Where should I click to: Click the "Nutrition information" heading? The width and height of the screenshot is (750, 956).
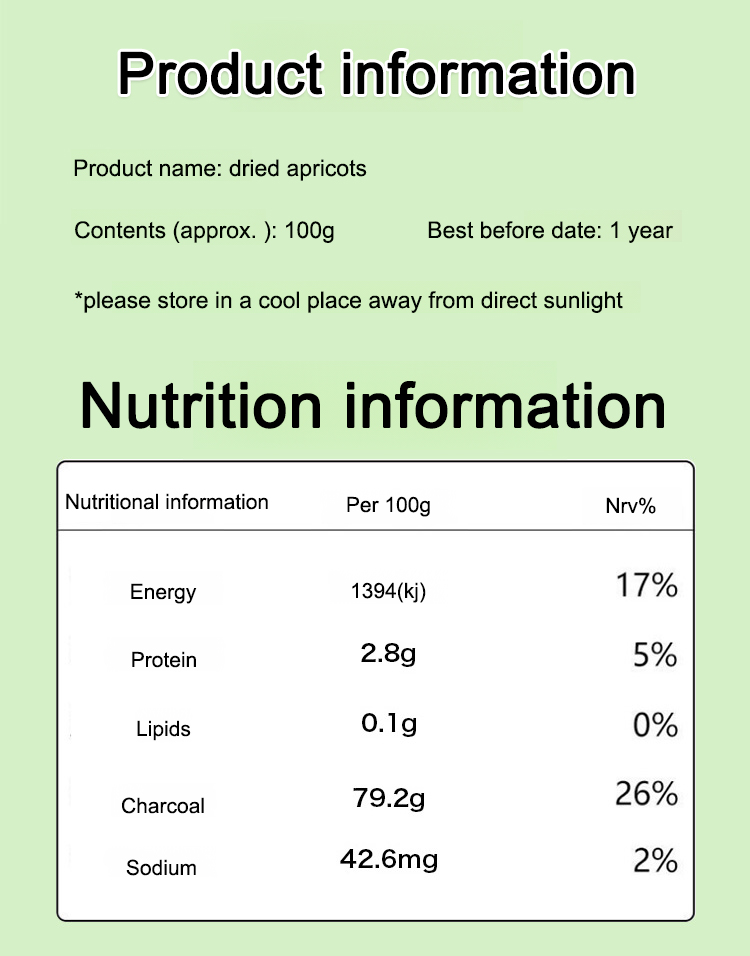point(373,405)
